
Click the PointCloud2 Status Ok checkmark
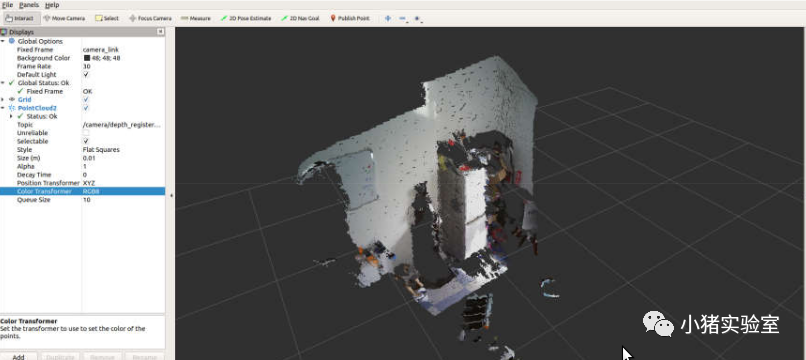click(x=21, y=116)
